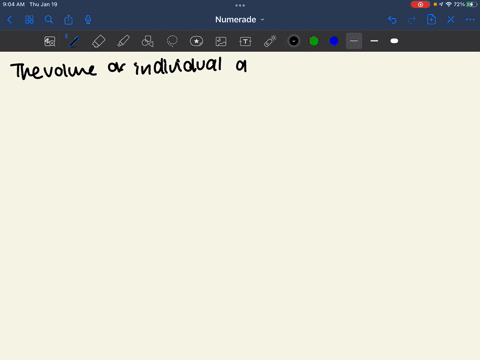Select the Highlighter tool
Screen dimensions: 480x360
click(123, 41)
